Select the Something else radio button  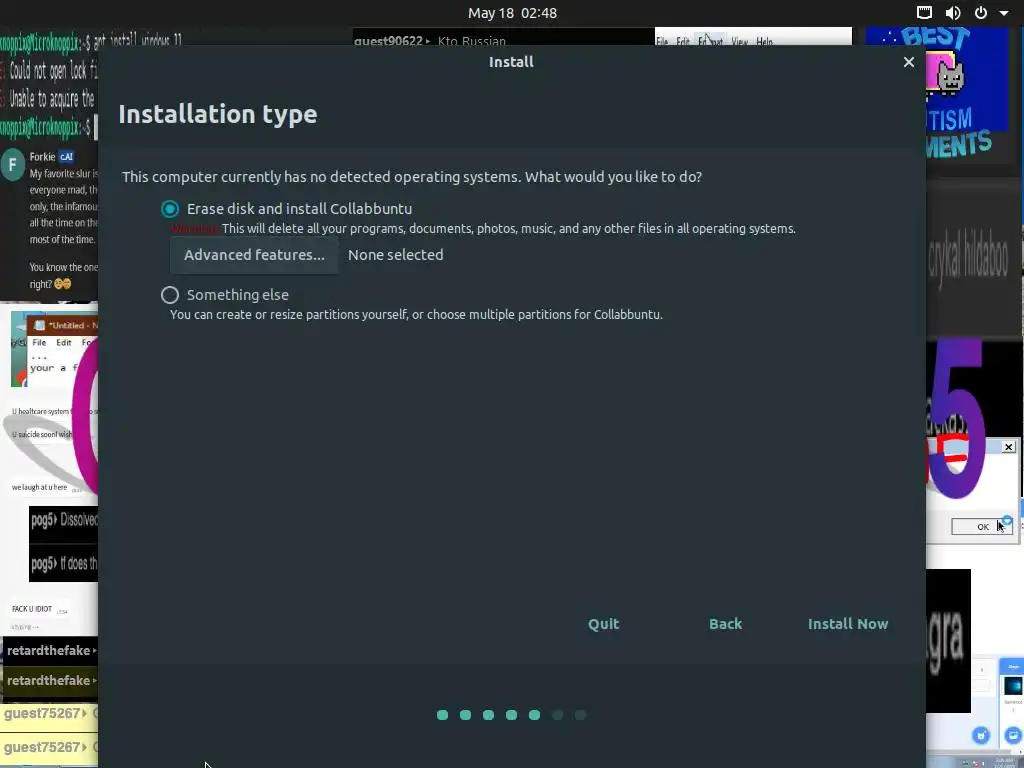[x=170, y=295]
